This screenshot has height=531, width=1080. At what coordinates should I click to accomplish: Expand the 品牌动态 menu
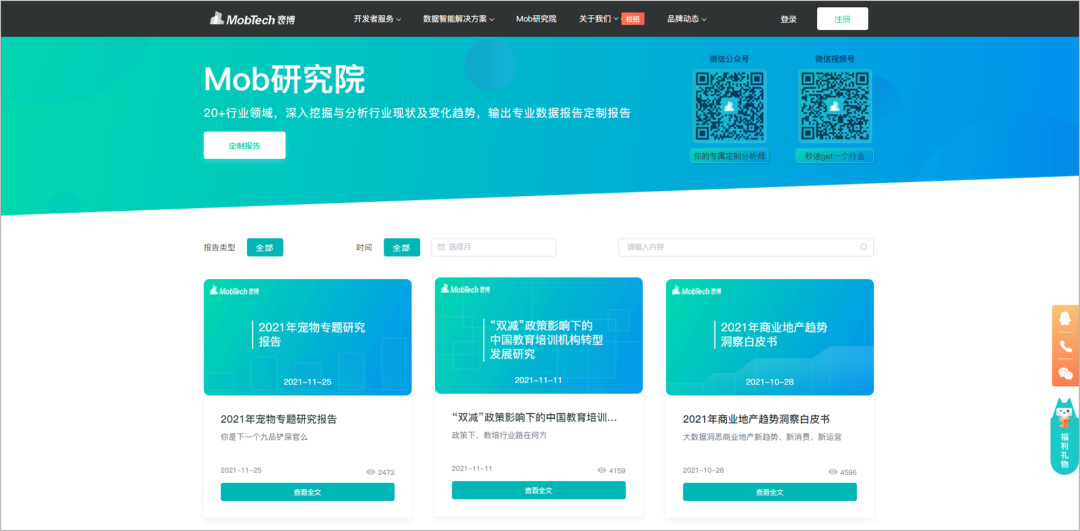point(686,19)
